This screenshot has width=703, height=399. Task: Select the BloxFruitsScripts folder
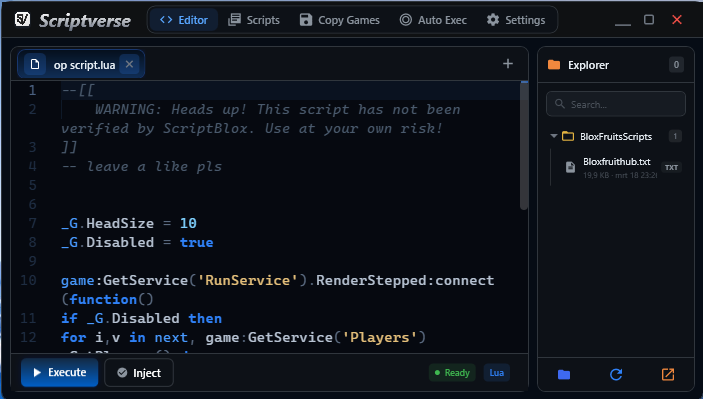tap(616, 136)
